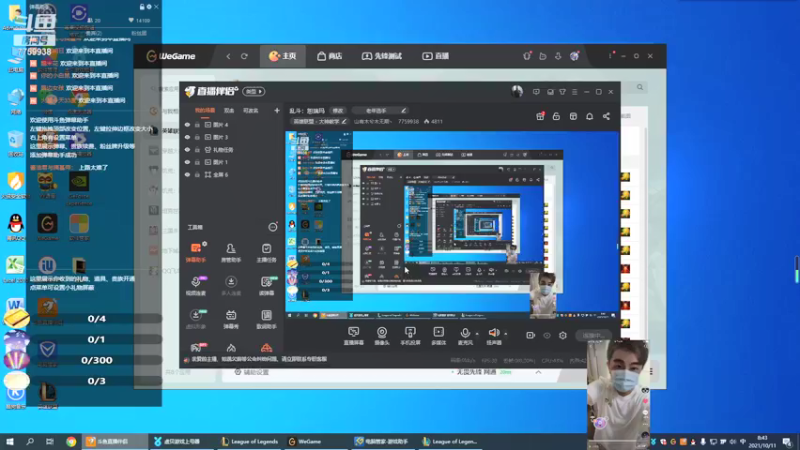Switch to WeGame 先锋测试 tab
800x450 pixels.
pos(382,56)
